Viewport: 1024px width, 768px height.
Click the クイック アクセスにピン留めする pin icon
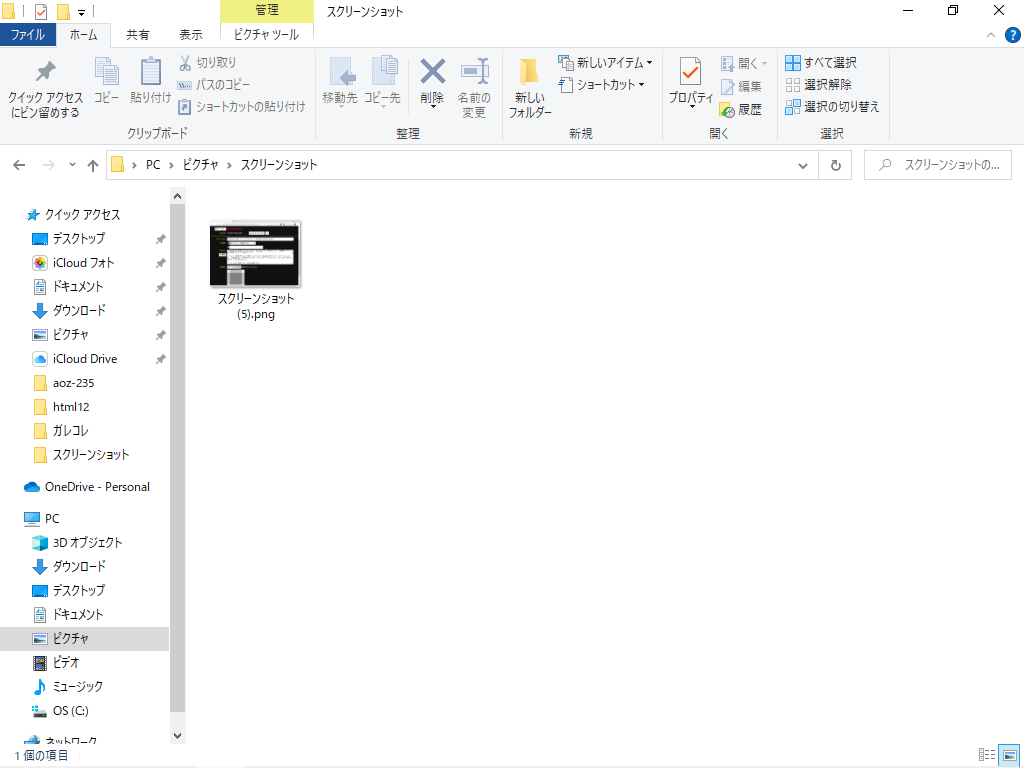coord(45,72)
